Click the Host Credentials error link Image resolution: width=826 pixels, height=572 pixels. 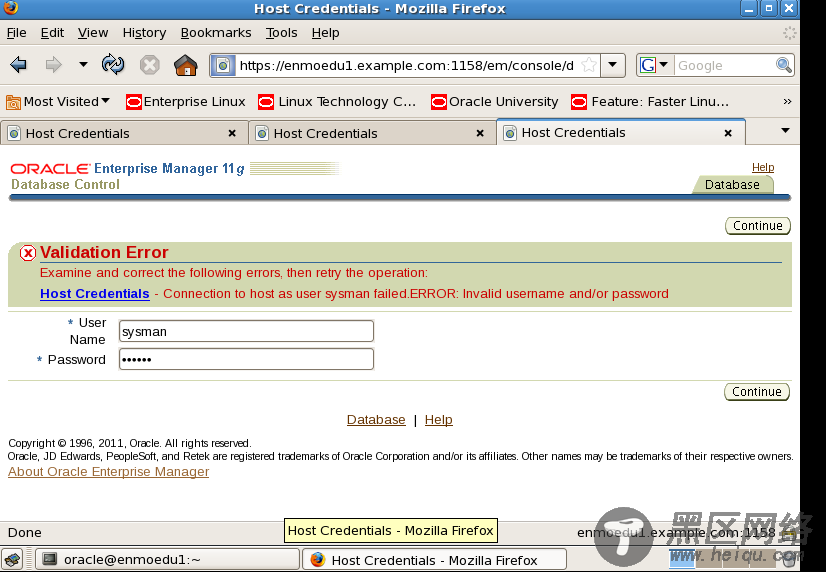point(95,293)
